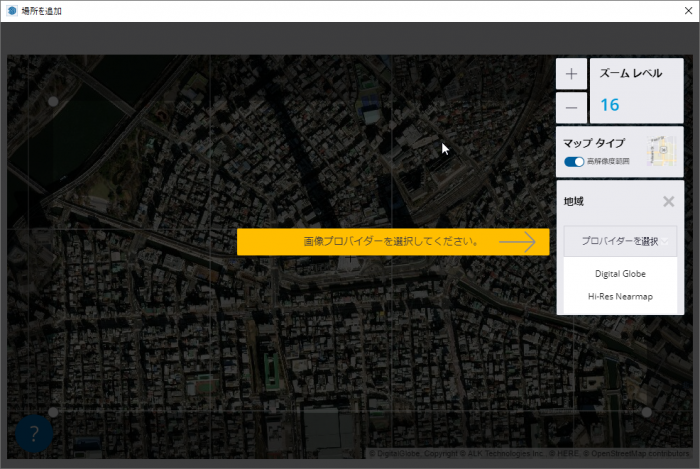This screenshot has height=469, width=700.
Task: Click the map type thumbnail
Action: pos(661,152)
